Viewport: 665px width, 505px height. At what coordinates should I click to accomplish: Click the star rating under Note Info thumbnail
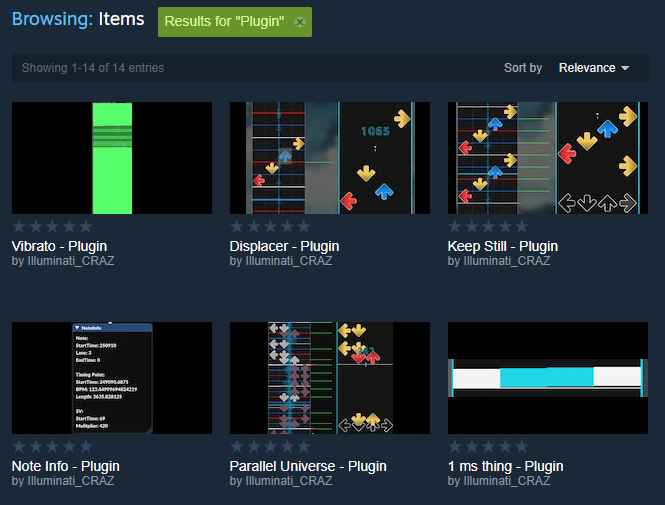[x=52, y=446]
